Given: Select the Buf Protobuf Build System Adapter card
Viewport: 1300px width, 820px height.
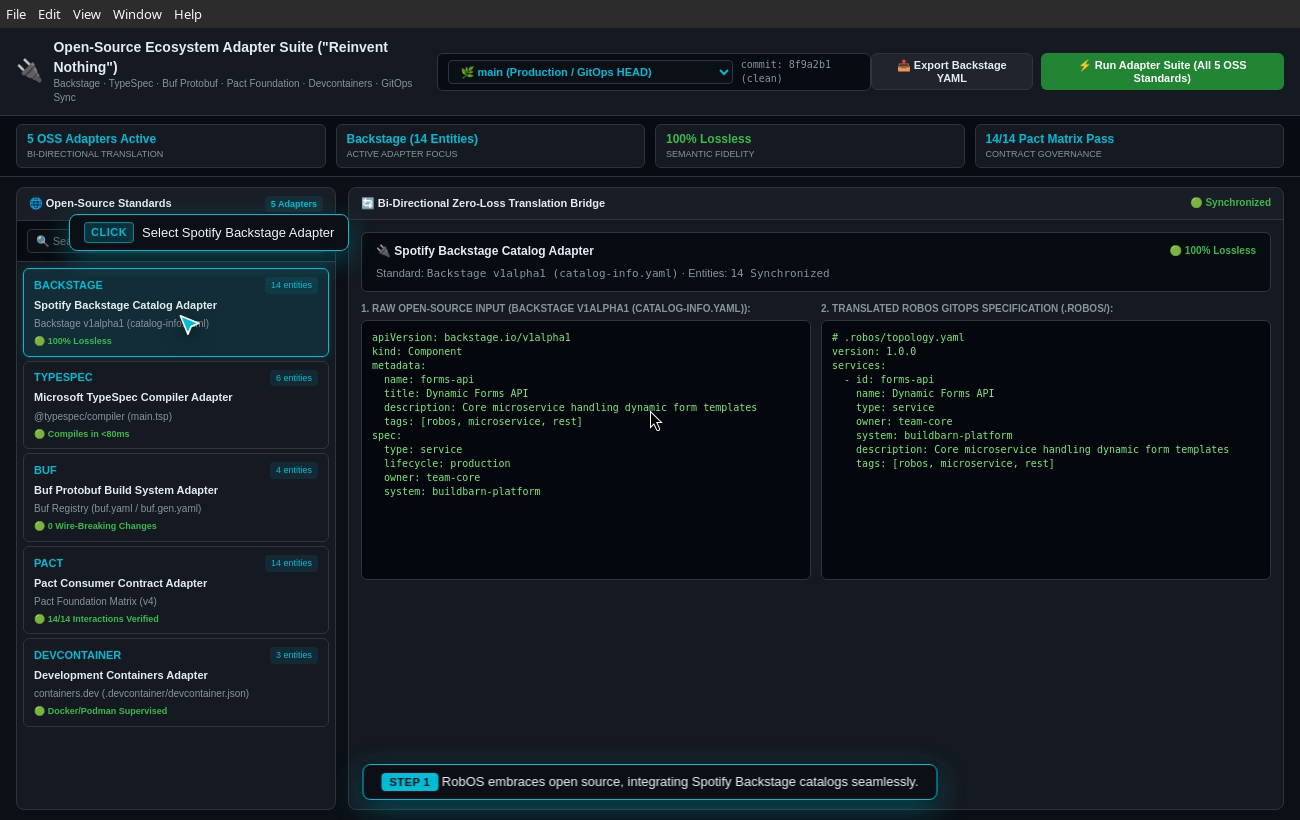Looking at the screenshot, I should 176,498.
